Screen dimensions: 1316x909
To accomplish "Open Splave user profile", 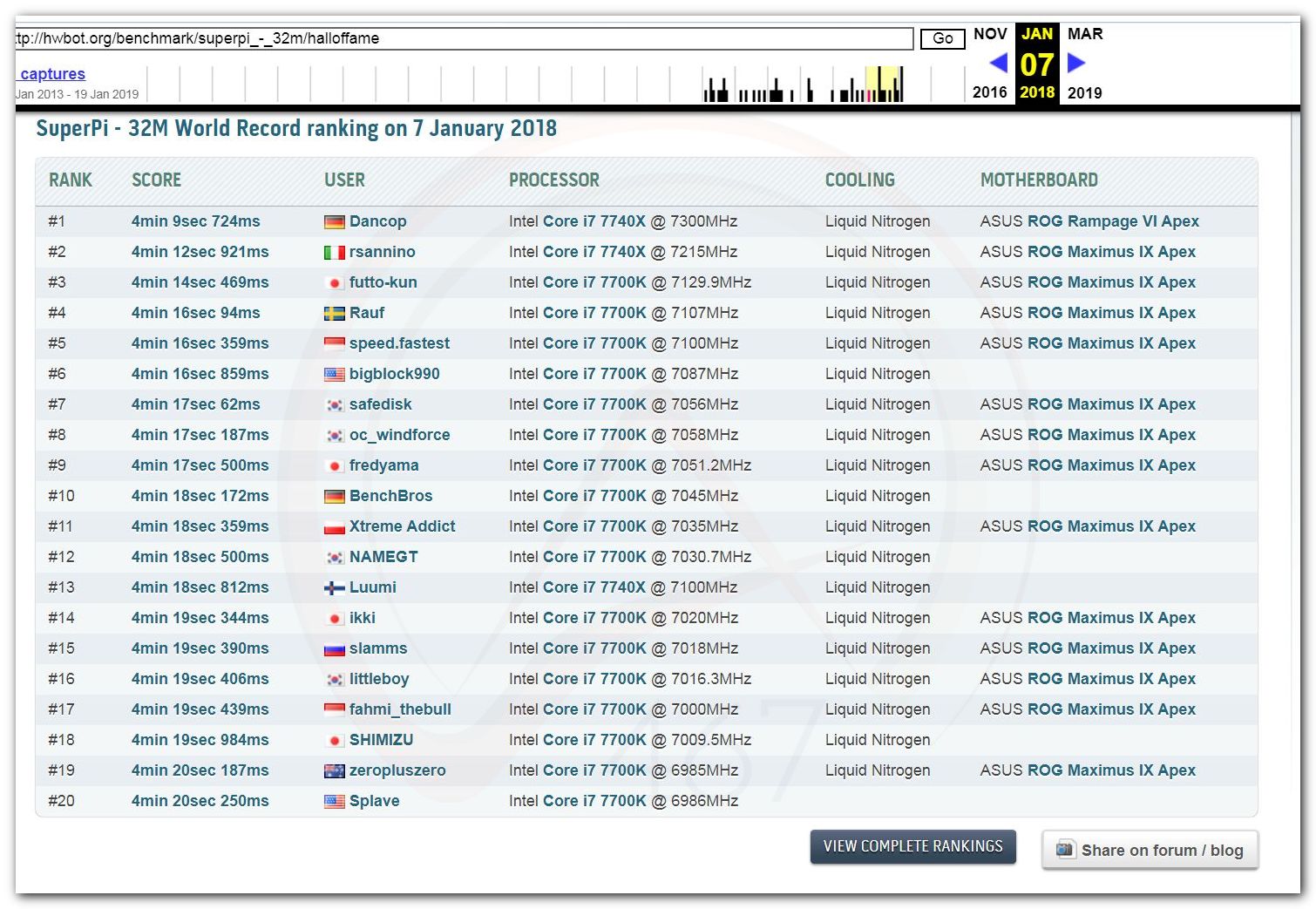I will point(374,801).
